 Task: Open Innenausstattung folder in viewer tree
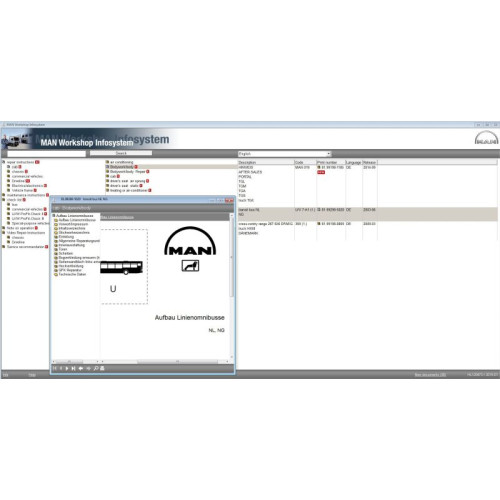click(x=71, y=245)
